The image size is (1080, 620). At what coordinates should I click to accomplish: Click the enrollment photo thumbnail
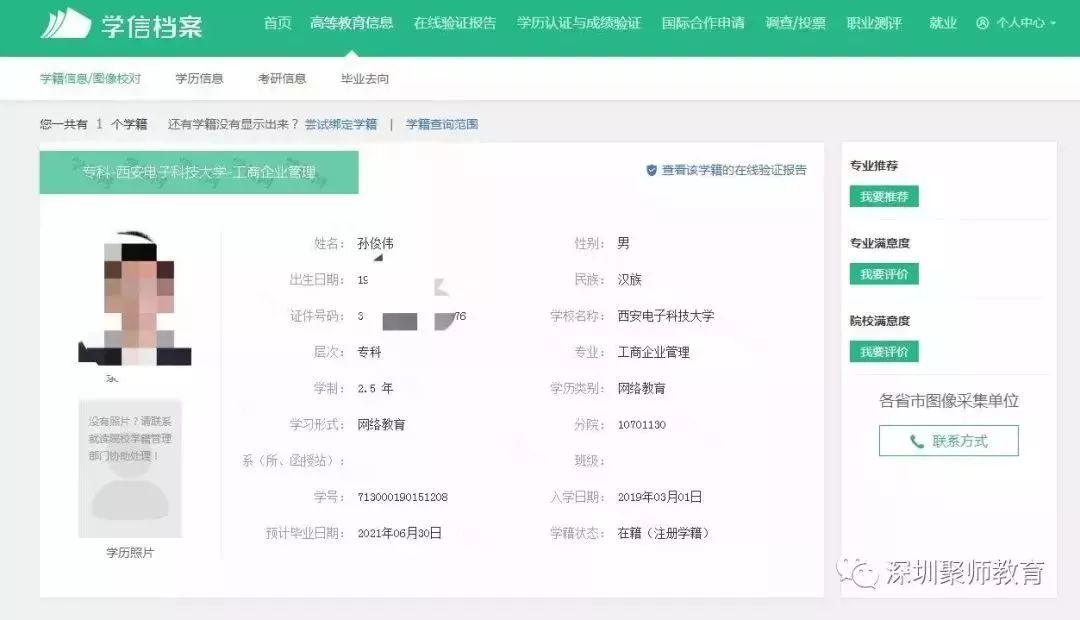tap(135, 298)
